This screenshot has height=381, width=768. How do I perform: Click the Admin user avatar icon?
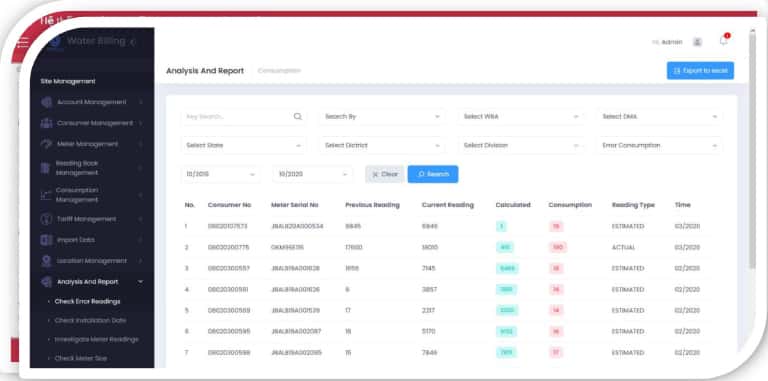point(697,42)
